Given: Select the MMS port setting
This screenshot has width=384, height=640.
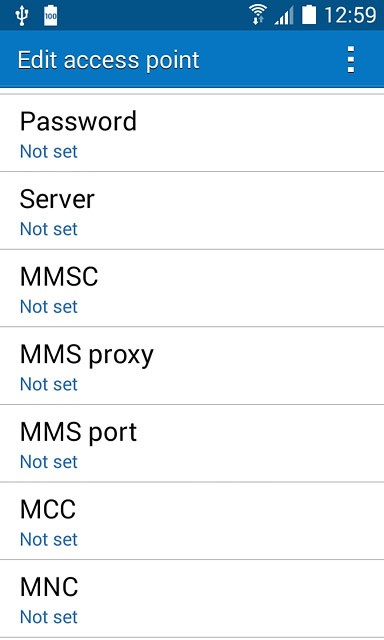Looking at the screenshot, I should 192,443.
